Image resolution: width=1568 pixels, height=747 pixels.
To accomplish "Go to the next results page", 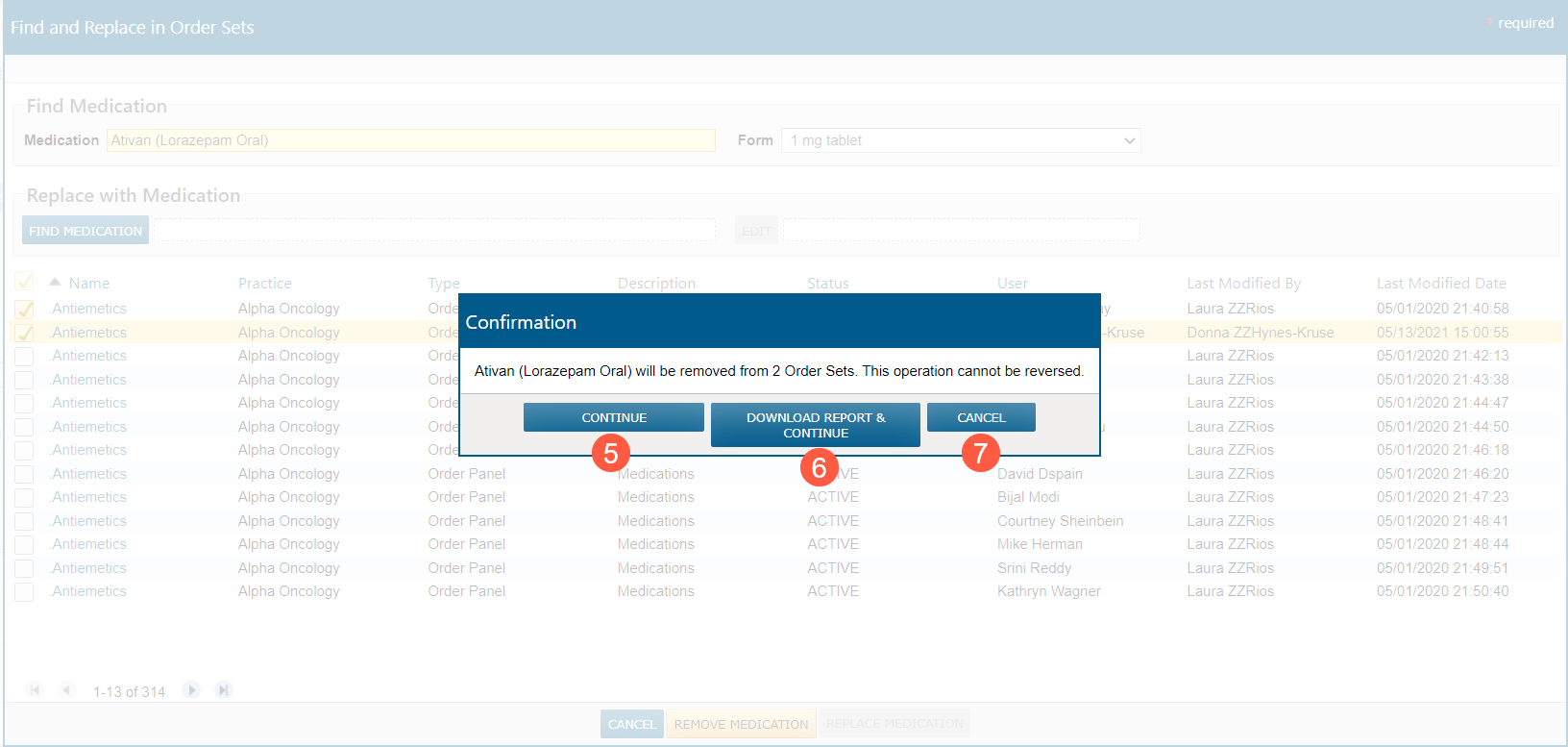I will click(x=192, y=690).
